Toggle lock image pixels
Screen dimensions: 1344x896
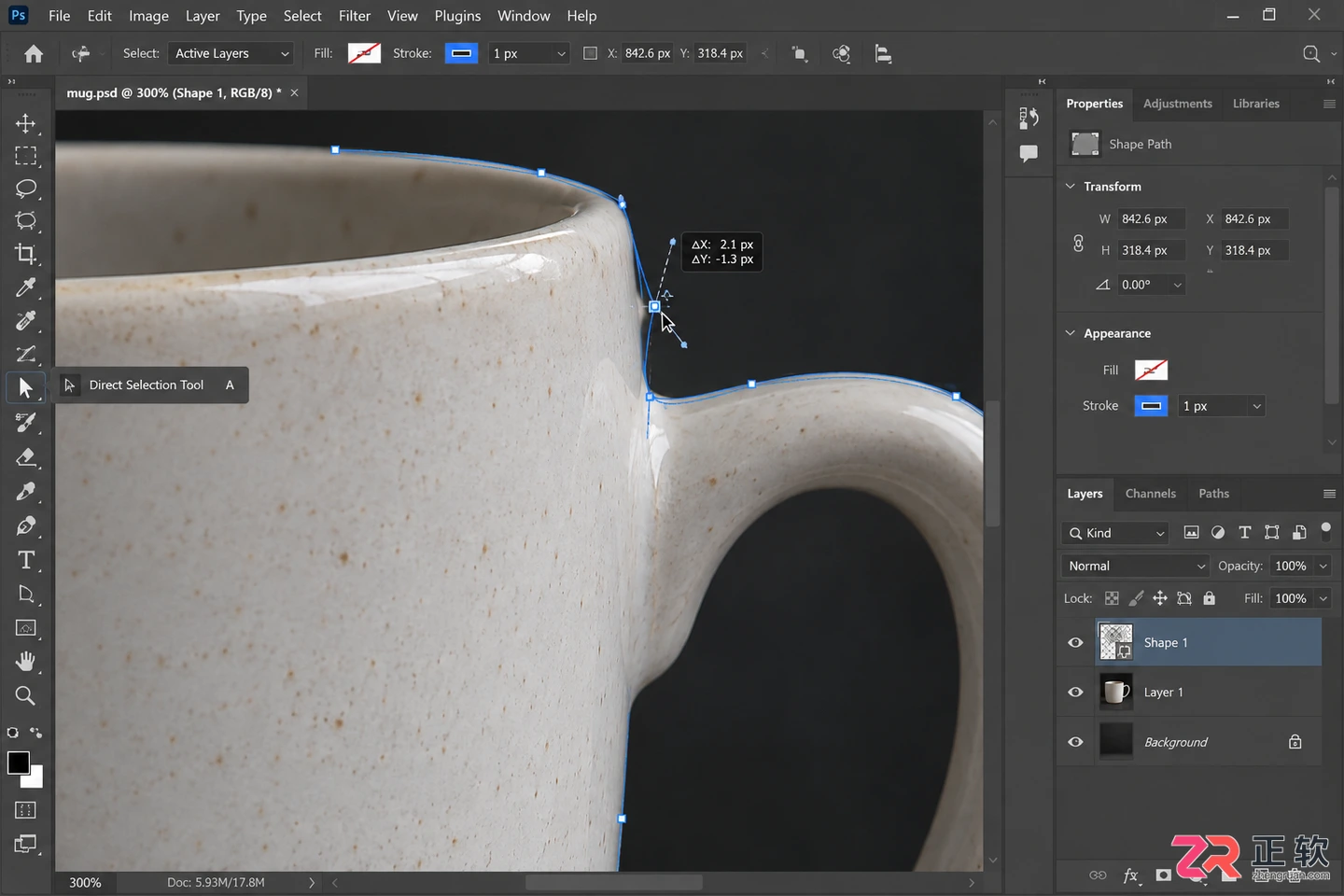(1136, 598)
